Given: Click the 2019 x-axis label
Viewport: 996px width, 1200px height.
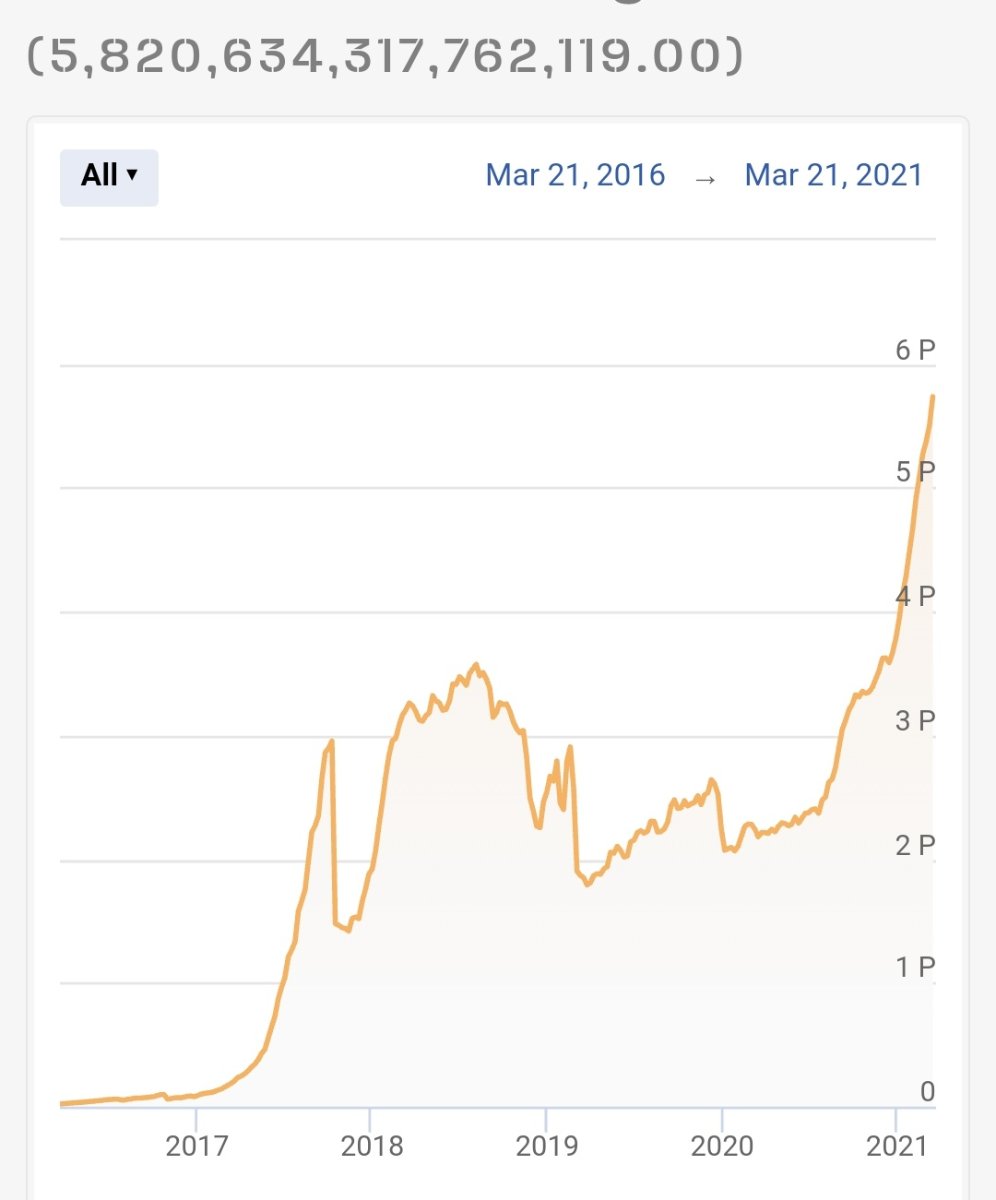Looking at the screenshot, I should pyautogui.click(x=547, y=1146).
